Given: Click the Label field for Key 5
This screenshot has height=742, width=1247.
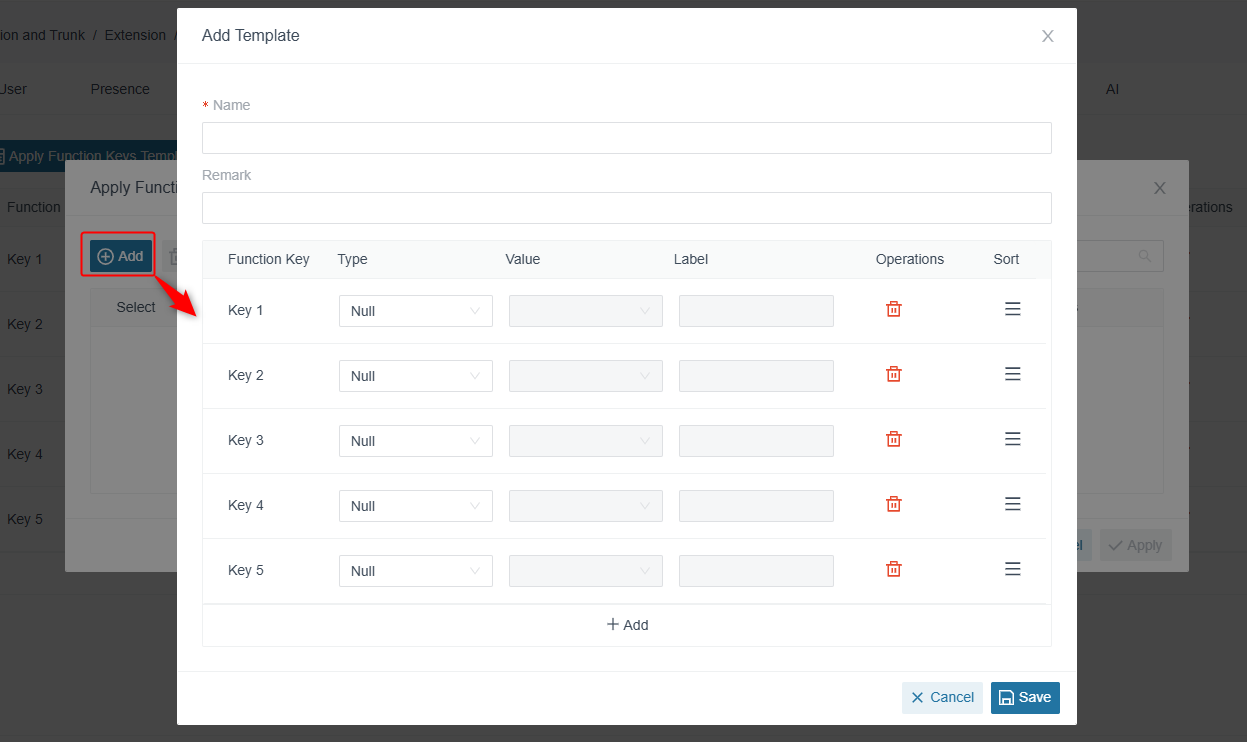Looking at the screenshot, I should [x=756, y=571].
